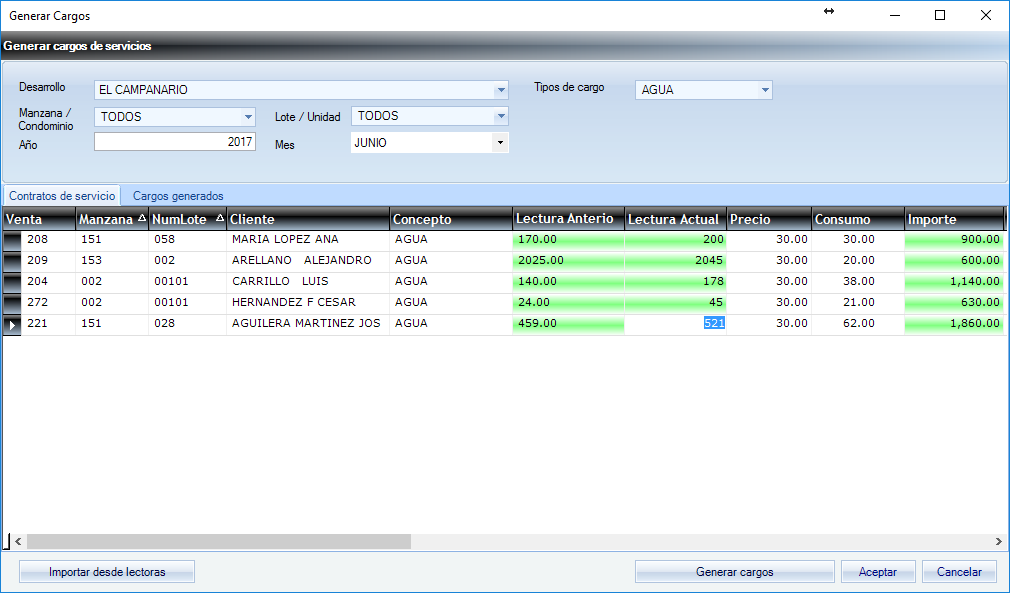Click the Aceptar button
This screenshot has height=593, width=1010.
[x=877, y=572]
